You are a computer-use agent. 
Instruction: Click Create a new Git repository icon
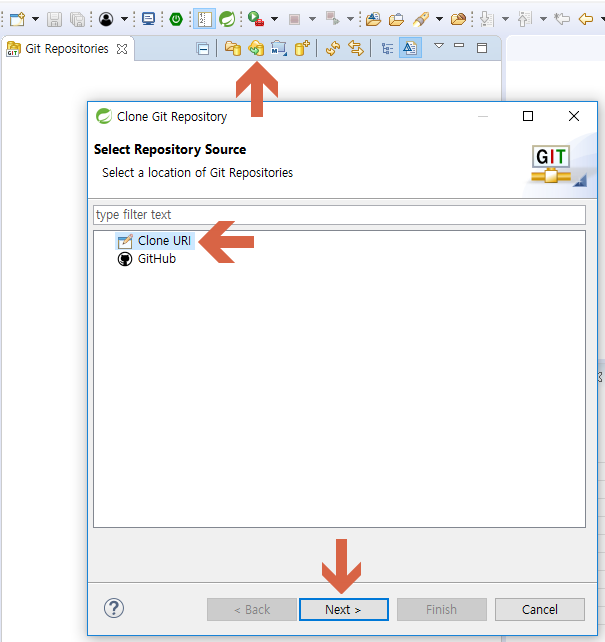[302, 48]
